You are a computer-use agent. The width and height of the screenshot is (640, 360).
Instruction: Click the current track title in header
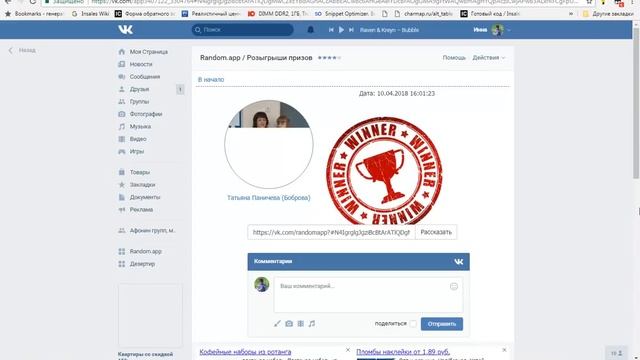[x=389, y=30]
